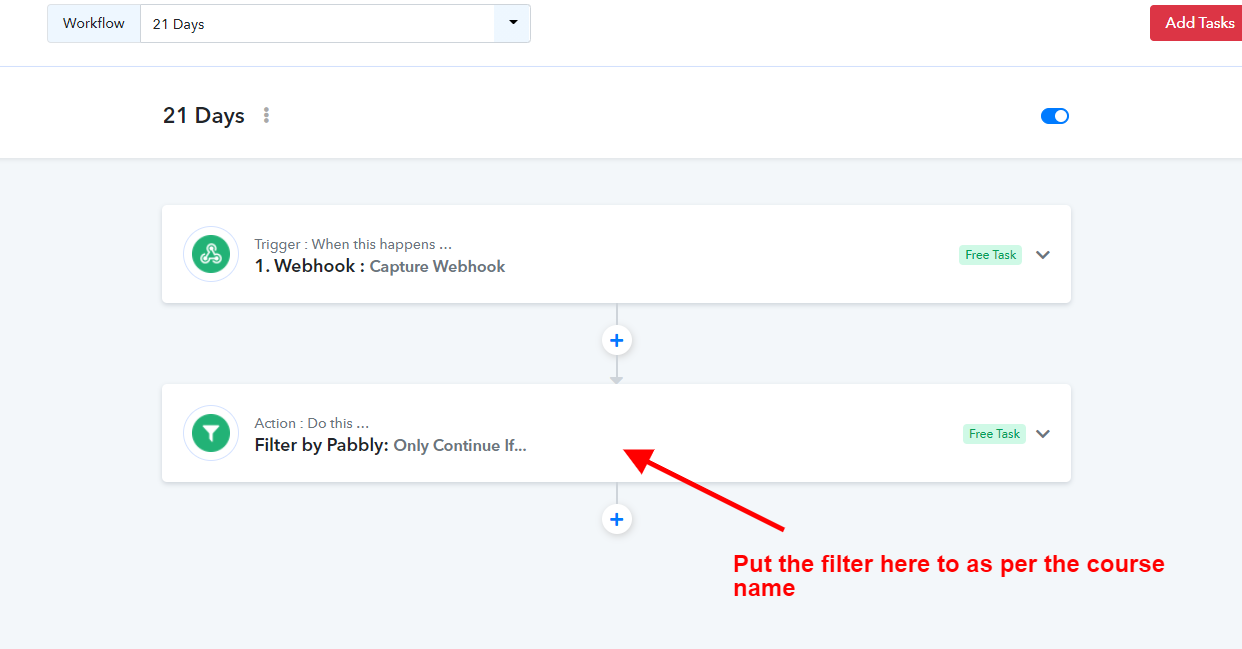
Task: Open the three-dot menu beside 21 Days title
Action: [266, 116]
